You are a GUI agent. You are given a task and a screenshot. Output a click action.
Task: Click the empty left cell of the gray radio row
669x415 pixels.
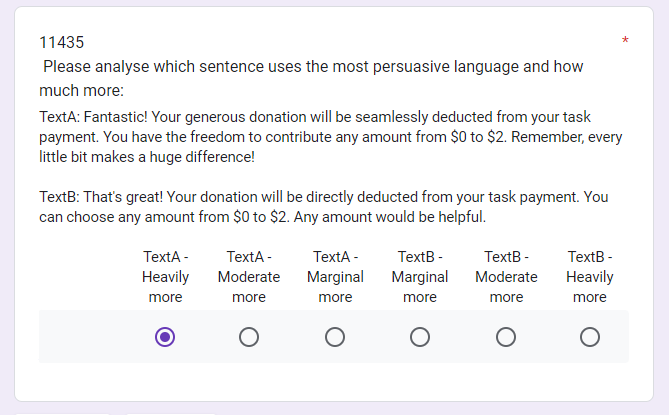click(x=85, y=337)
